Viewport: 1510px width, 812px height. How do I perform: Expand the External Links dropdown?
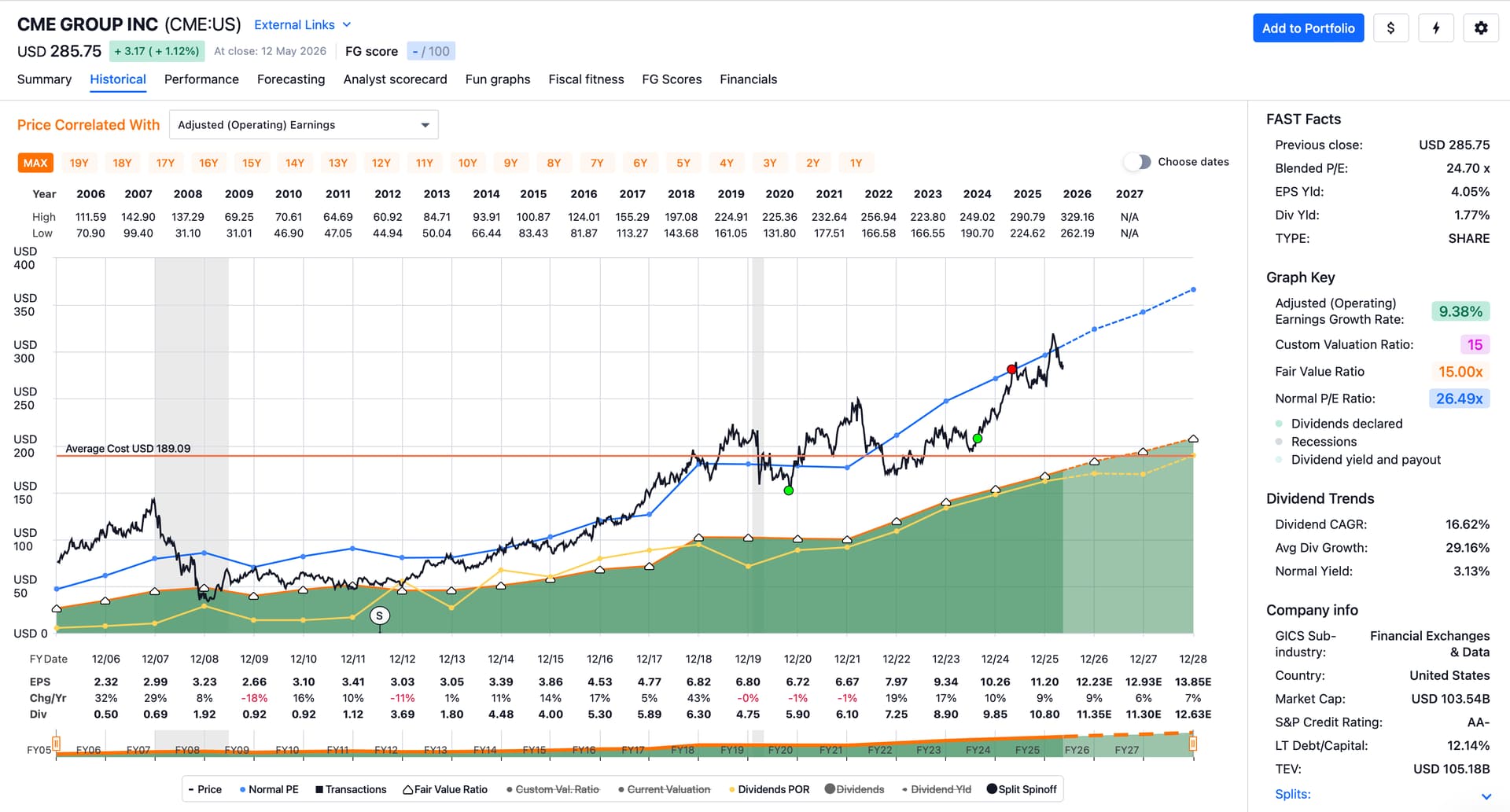(x=303, y=25)
